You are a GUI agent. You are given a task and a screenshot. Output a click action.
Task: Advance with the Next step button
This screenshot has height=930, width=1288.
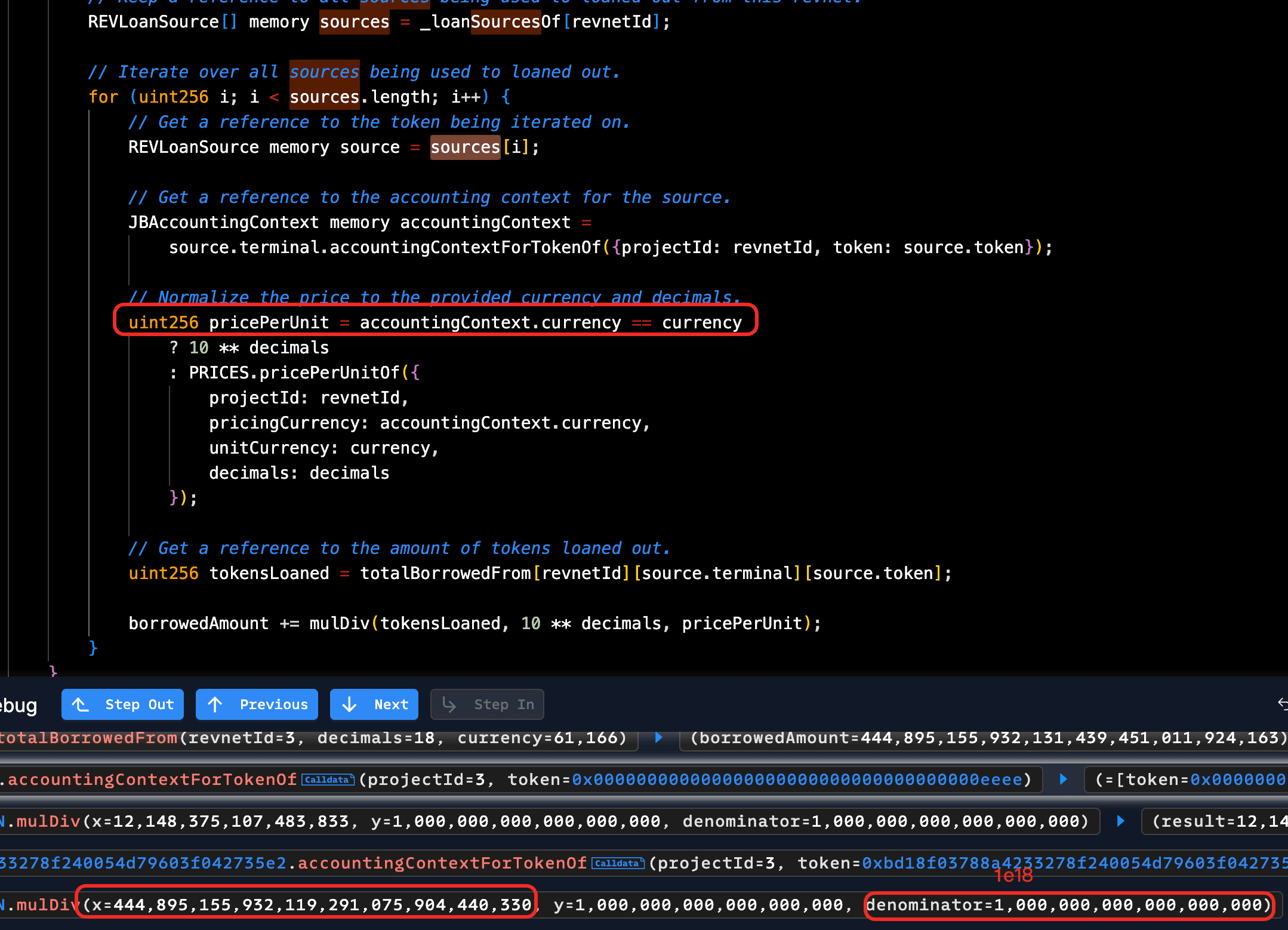[374, 704]
